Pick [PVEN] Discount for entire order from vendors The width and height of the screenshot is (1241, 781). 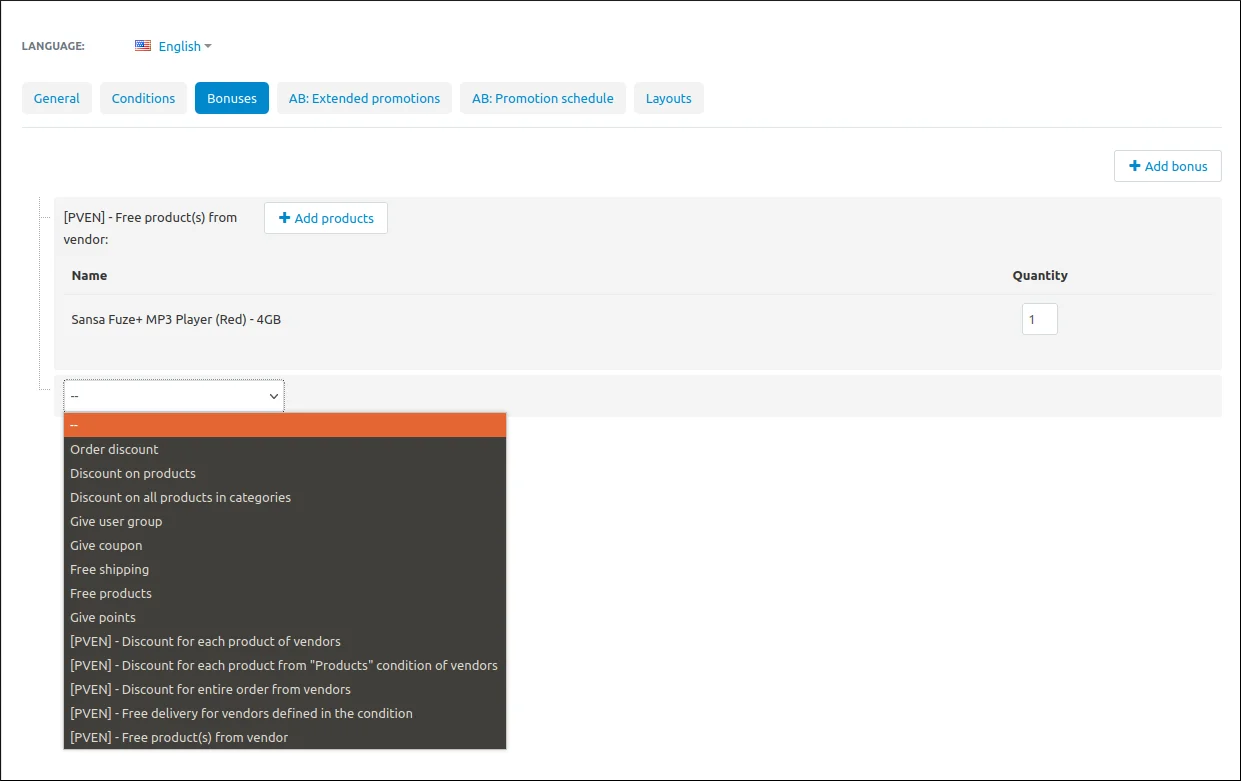285,689
